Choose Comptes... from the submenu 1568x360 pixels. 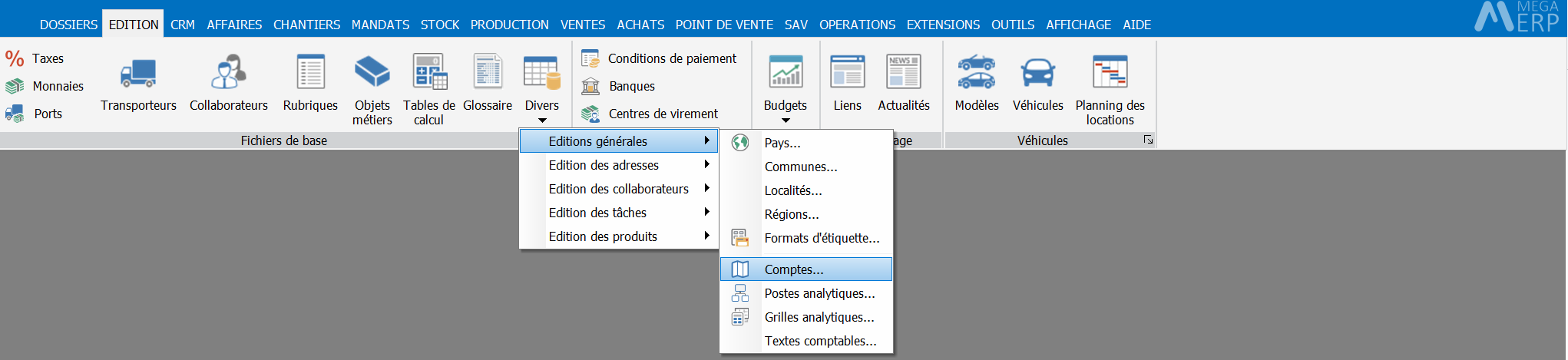click(794, 269)
